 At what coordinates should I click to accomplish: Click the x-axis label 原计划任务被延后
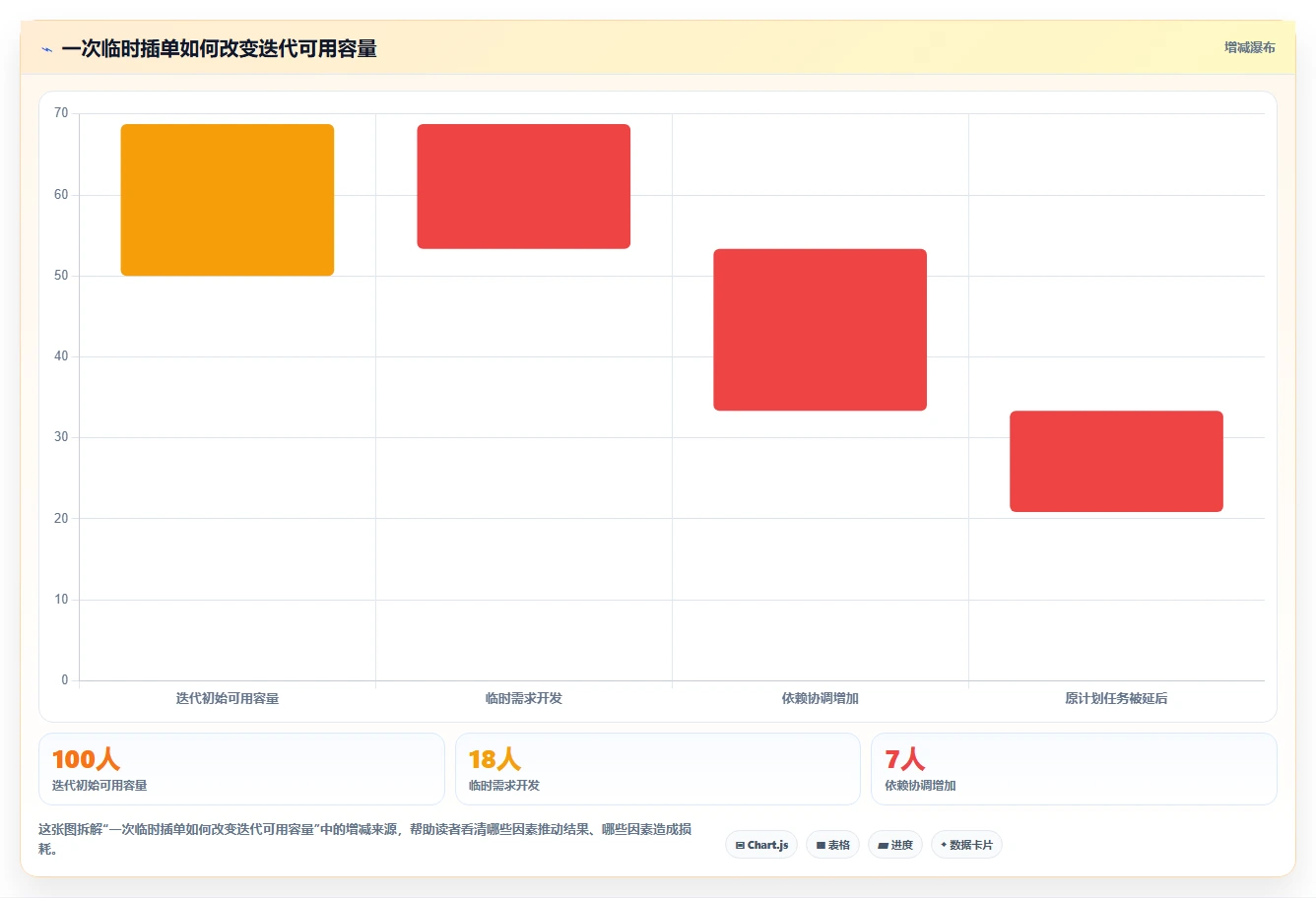tap(1116, 698)
